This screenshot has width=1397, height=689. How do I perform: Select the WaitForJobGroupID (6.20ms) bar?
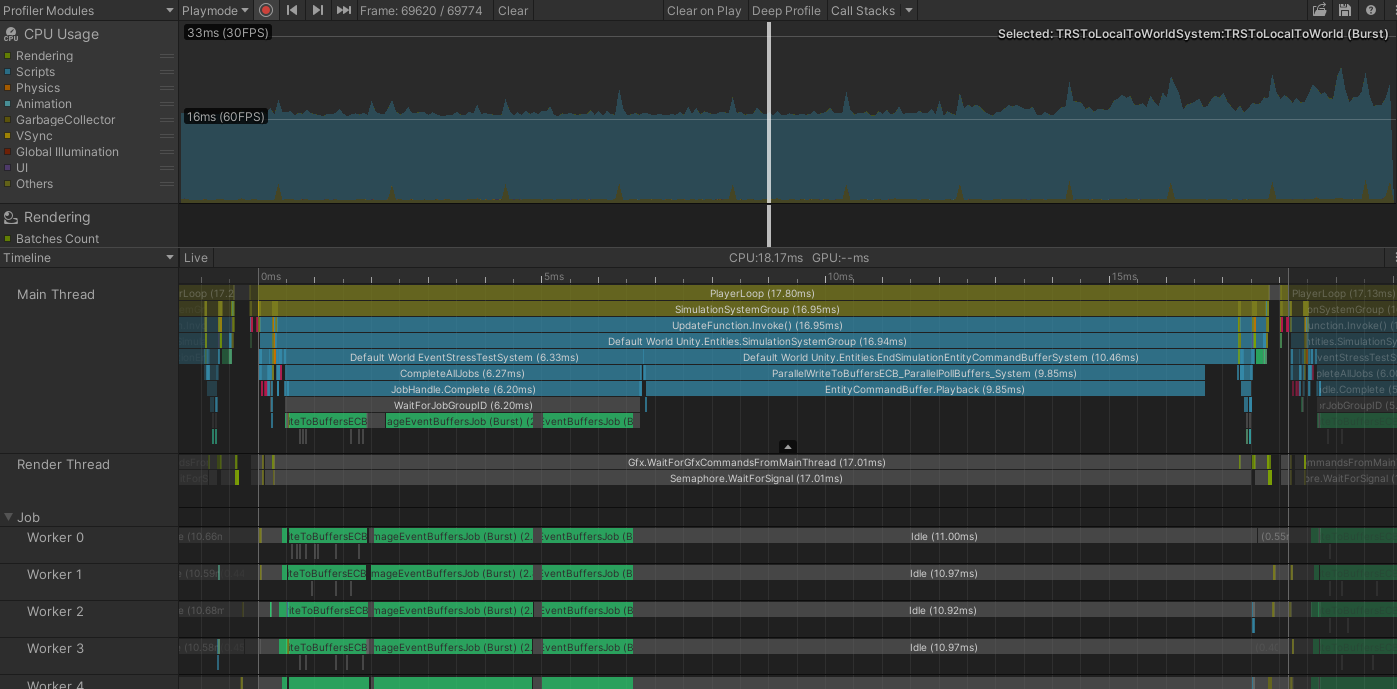click(463, 405)
